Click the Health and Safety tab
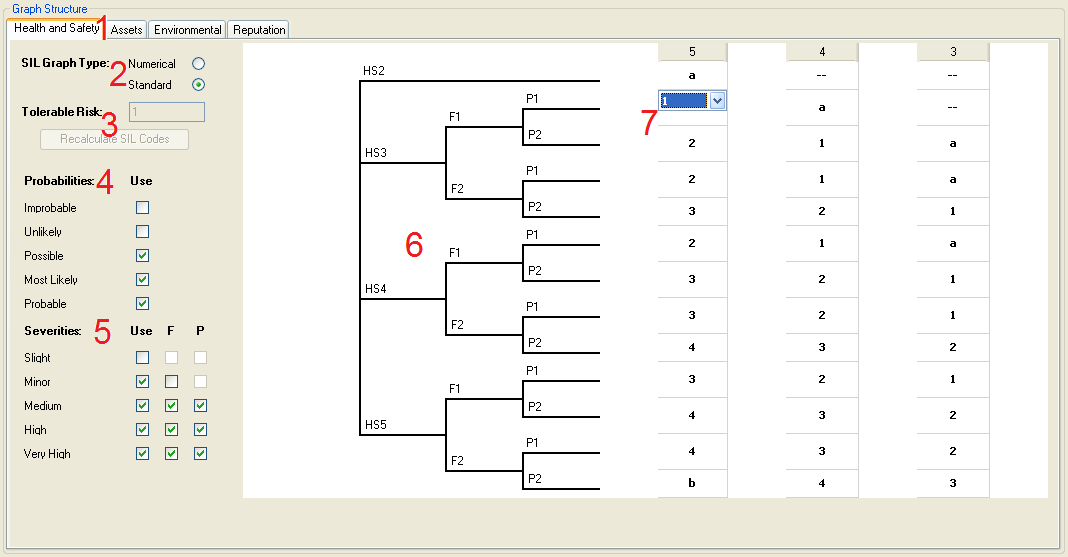Image resolution: width=1068 pixels, height=557 pixels. tap(56, 28)
